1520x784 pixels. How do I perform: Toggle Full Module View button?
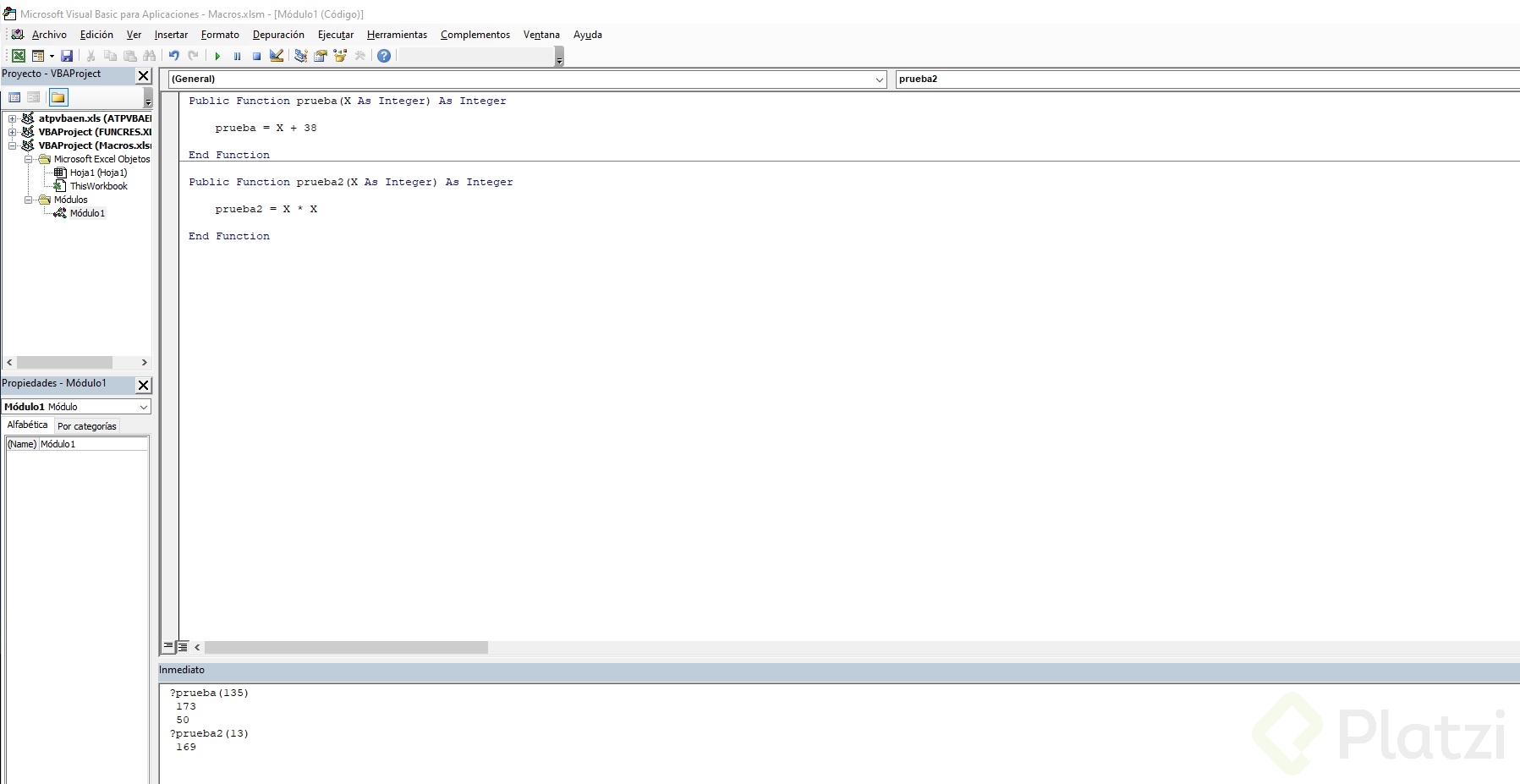coord(182,647)
